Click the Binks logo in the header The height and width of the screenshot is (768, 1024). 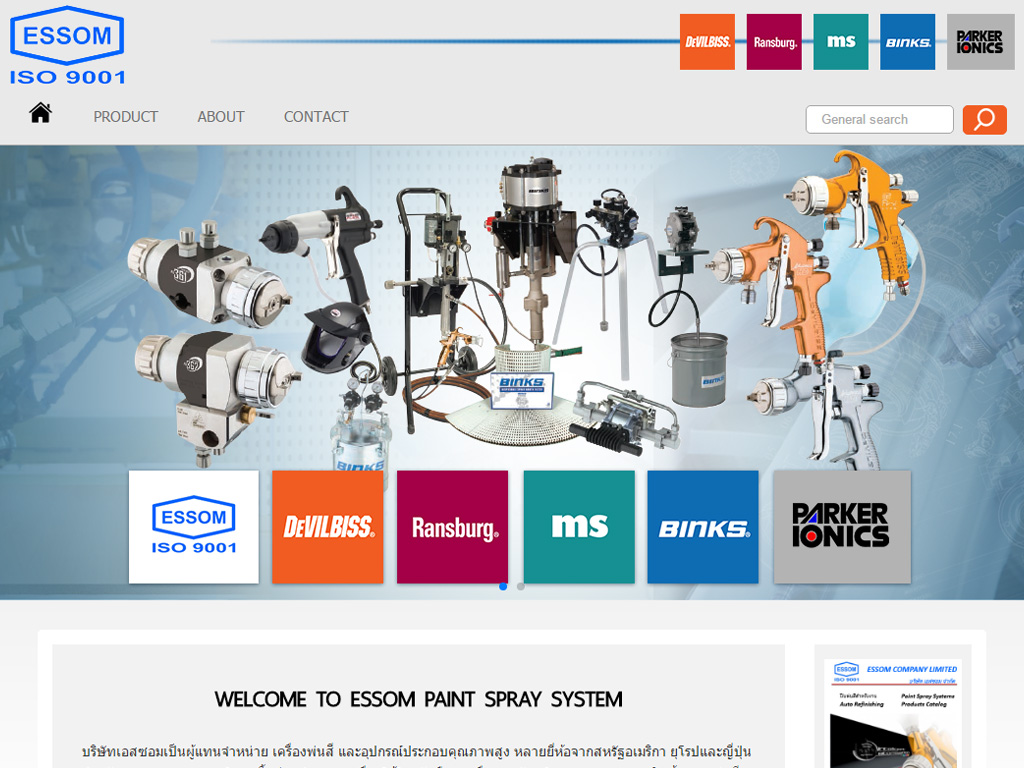coord(908,42)
